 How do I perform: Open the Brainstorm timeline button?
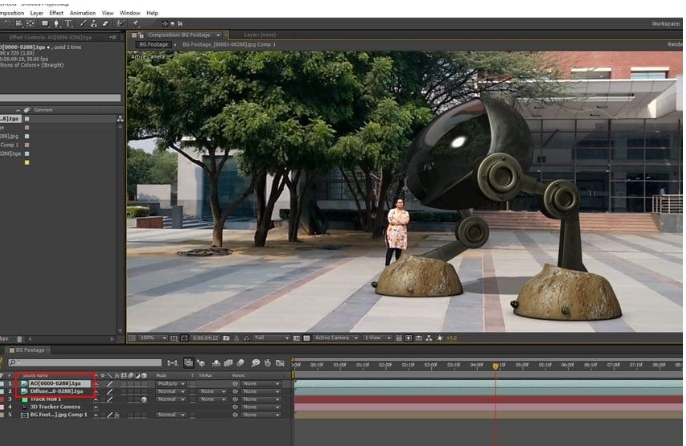256,363
